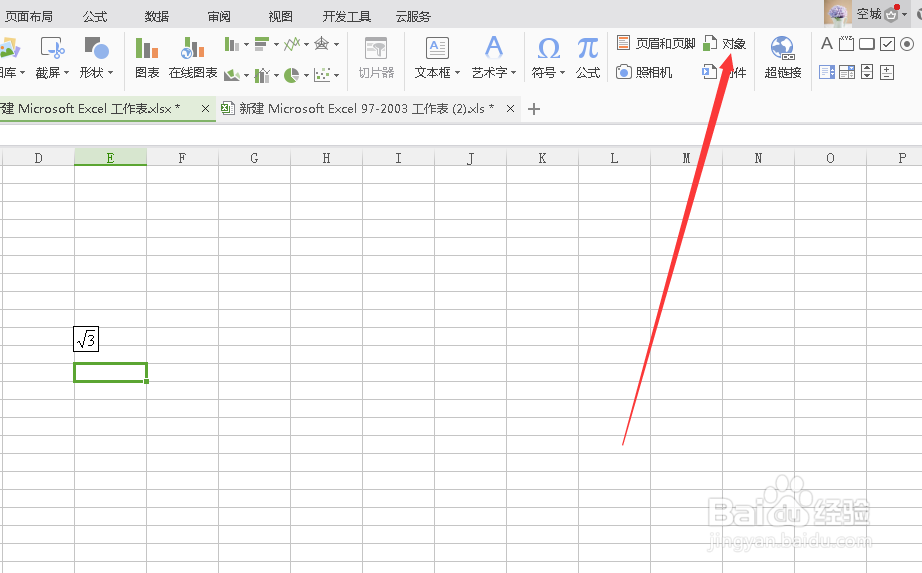Select the √3 equation object on the sheet
The image size is (922, 573).
86,339
